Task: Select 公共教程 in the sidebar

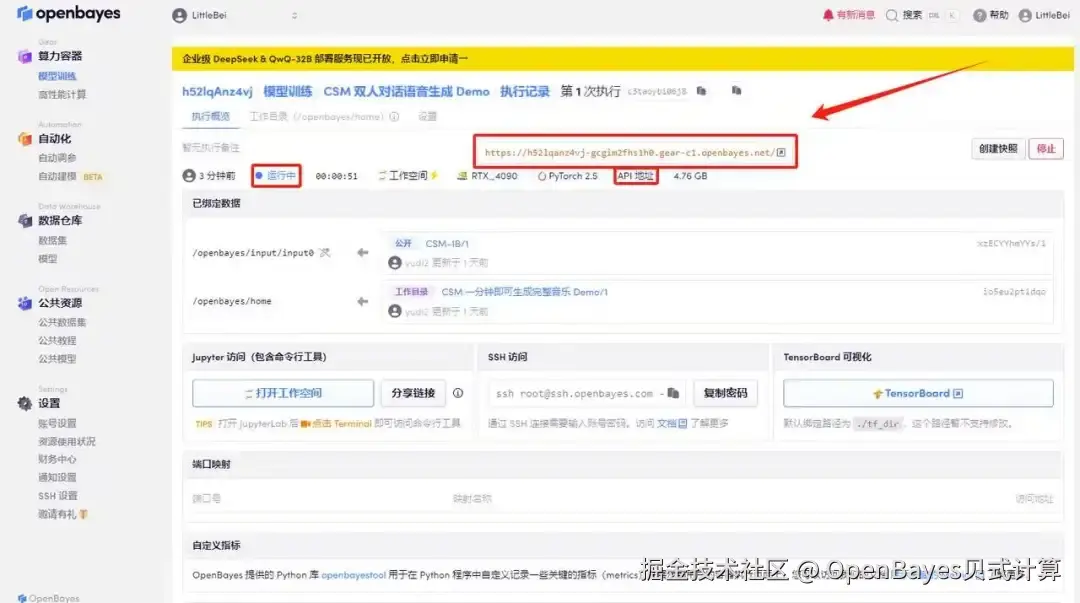Action: point(57,340)
